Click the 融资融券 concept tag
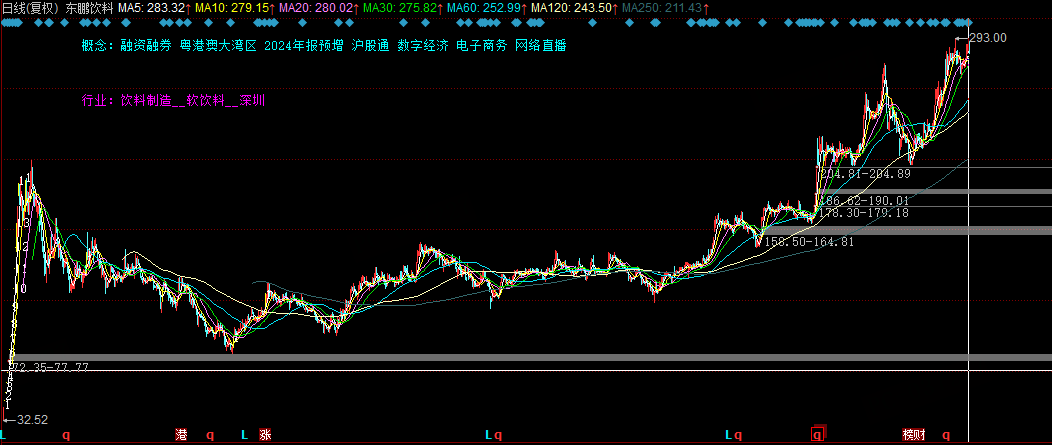Screen dimensions: 1052x445 (x=146, y=46)
